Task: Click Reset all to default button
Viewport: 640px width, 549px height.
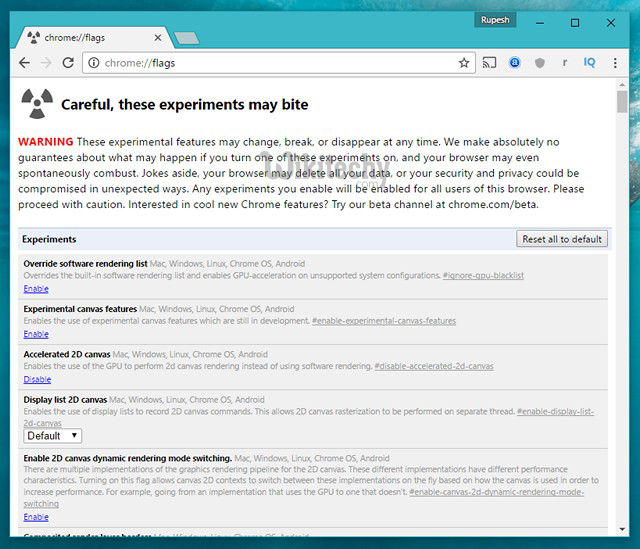Action: 562,239
